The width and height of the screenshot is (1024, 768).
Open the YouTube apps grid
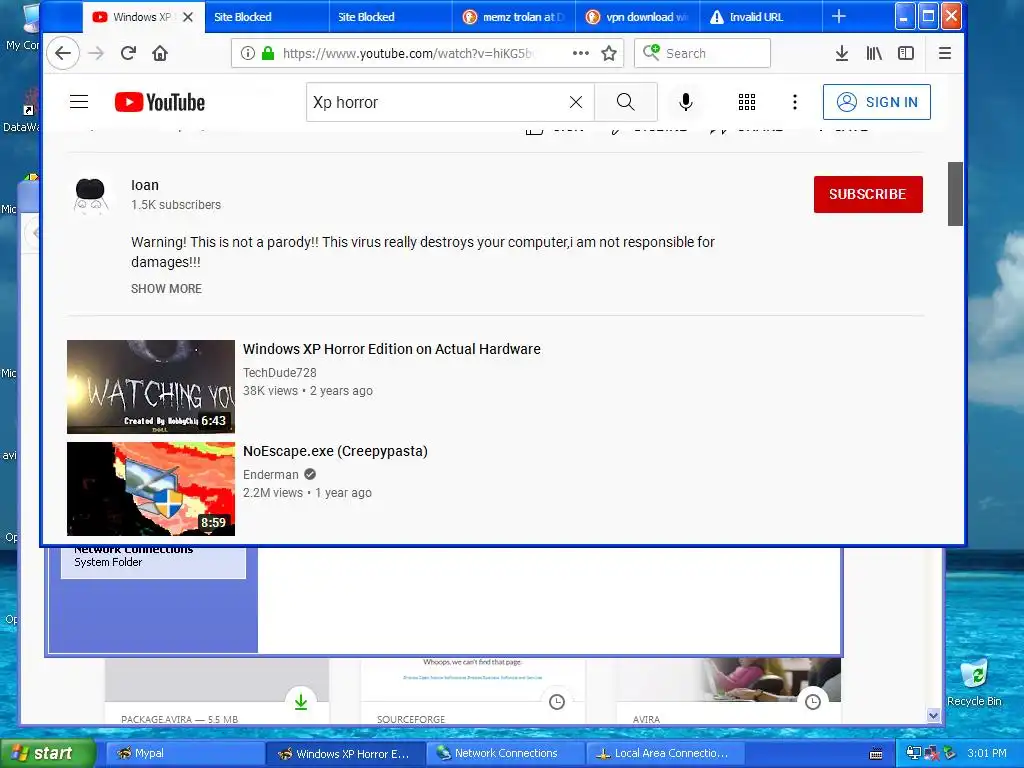[x=746, y=102]
